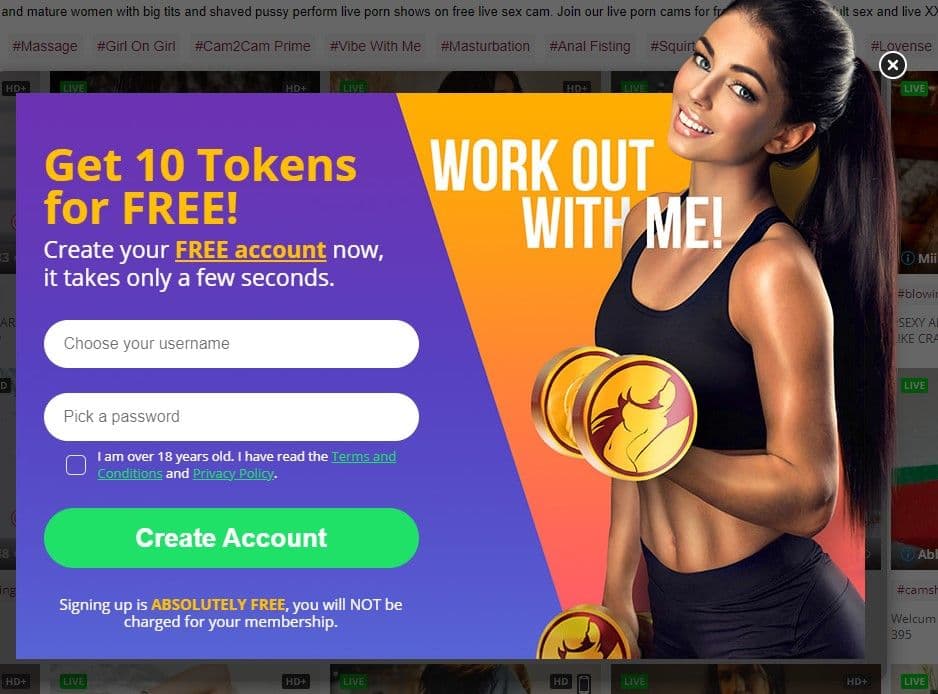
Task: Click the info icon beside Abl
Action: click(x=908, y=554)
